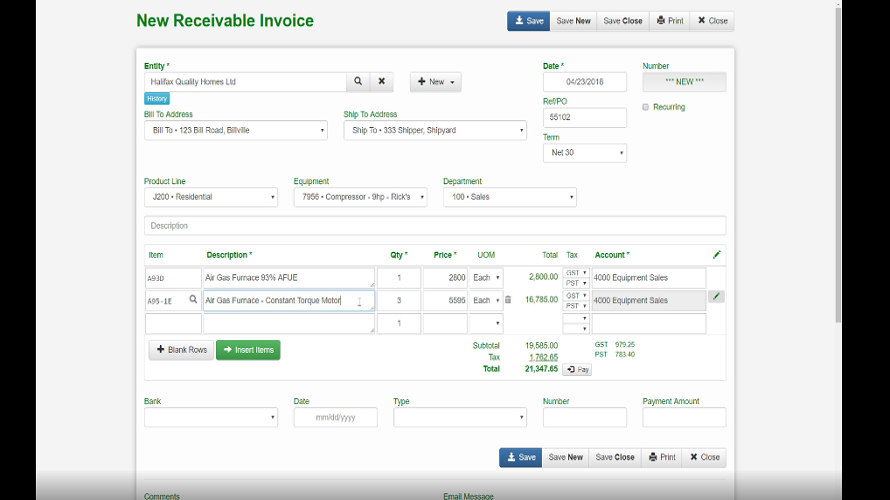Click the top Save button
The width and height of the screenshot is (890, 500).
coord(528,21)
